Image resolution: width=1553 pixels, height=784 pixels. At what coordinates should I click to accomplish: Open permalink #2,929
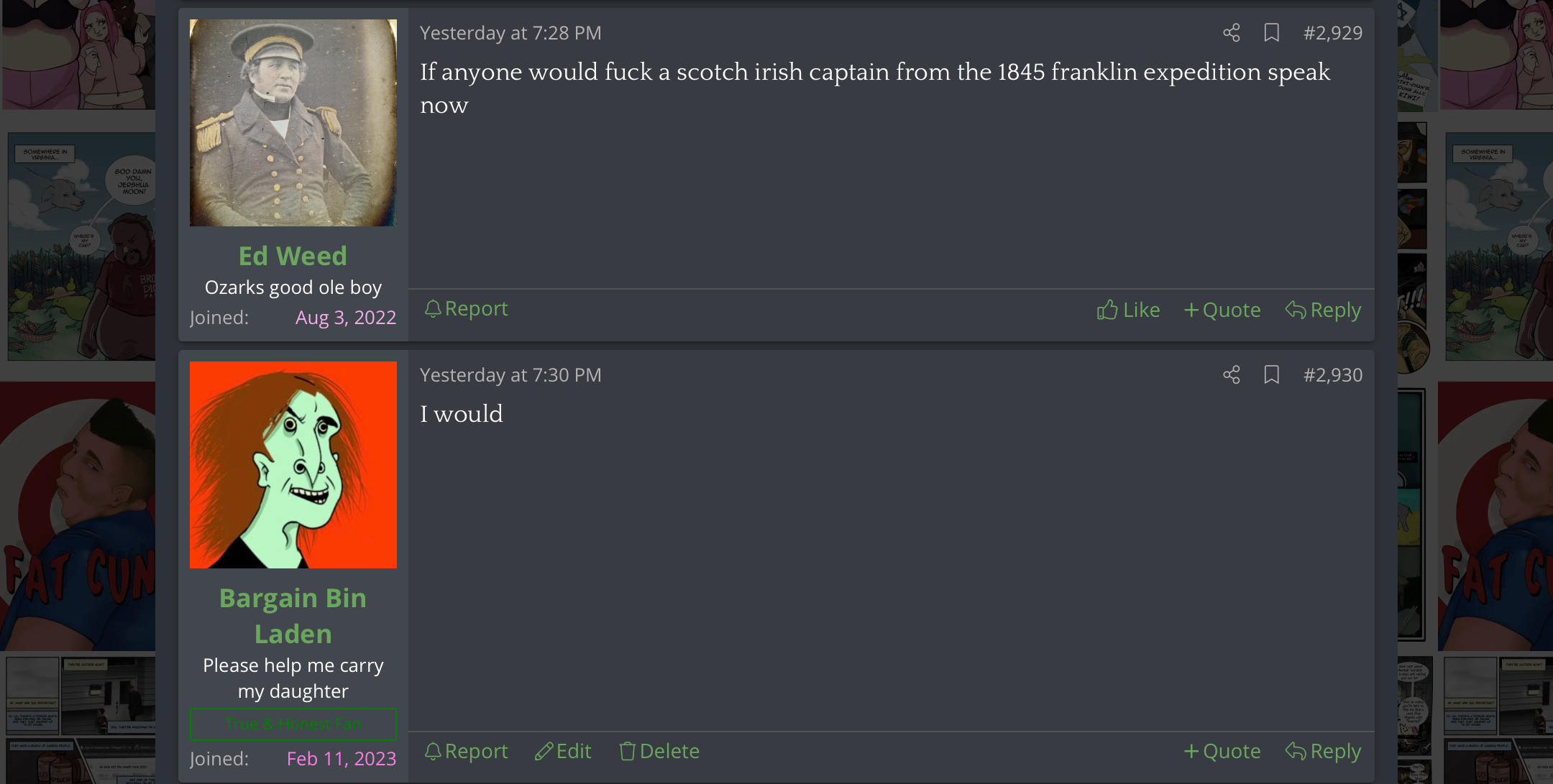tap(1333, 32)
